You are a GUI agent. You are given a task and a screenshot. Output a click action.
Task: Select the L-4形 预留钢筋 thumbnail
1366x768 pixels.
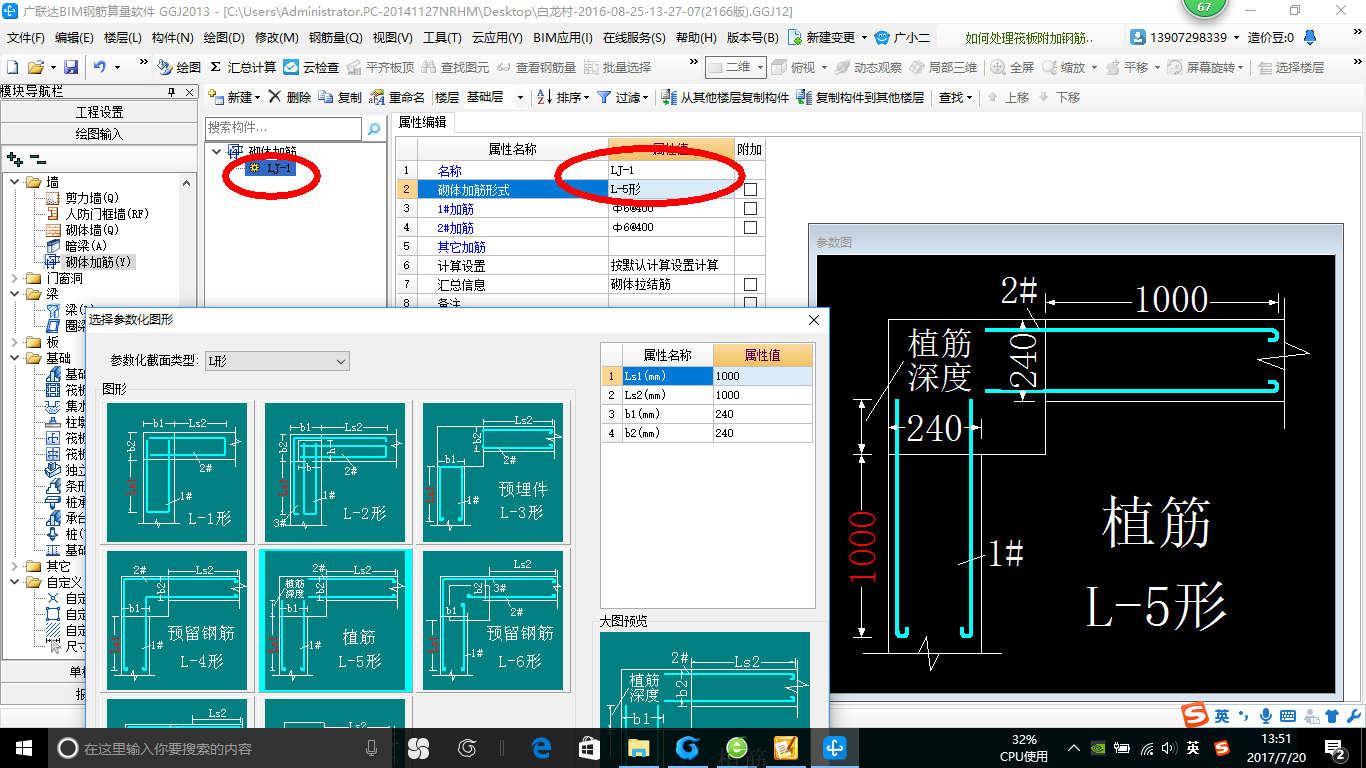177,620
